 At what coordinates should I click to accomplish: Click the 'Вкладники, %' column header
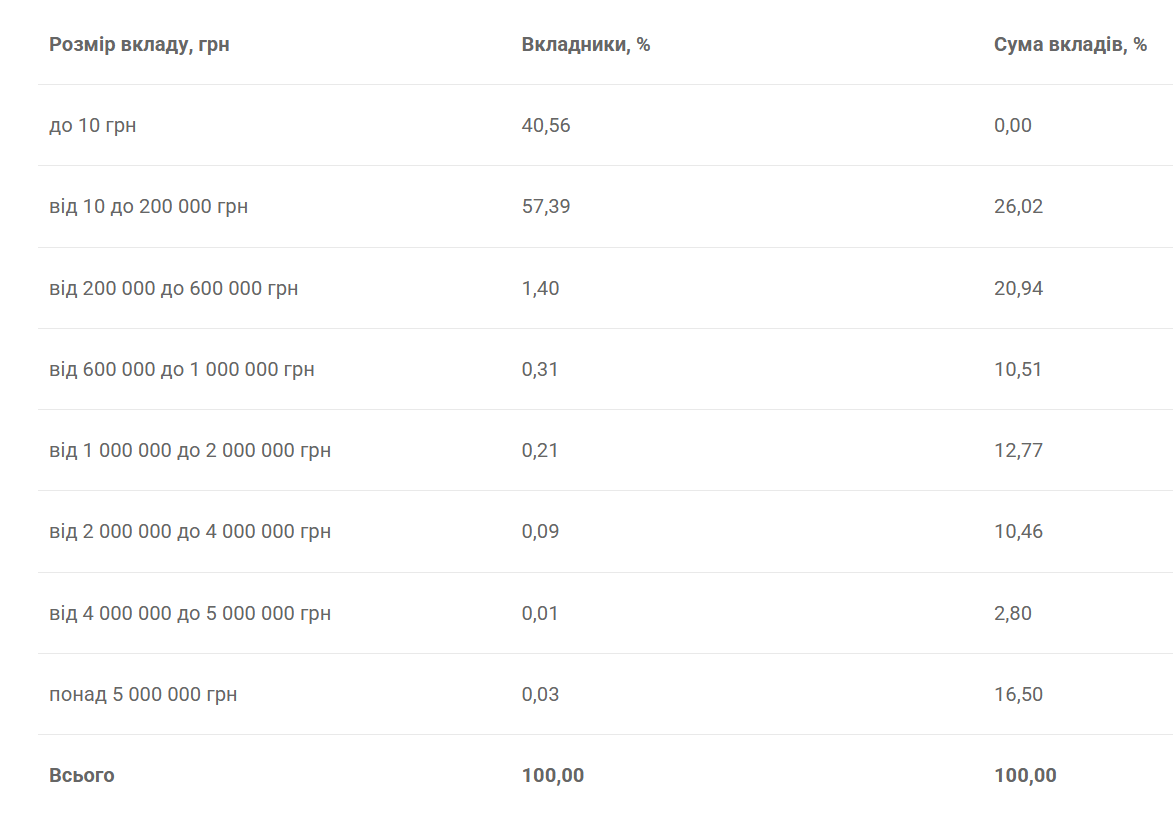tap(585, 45)
